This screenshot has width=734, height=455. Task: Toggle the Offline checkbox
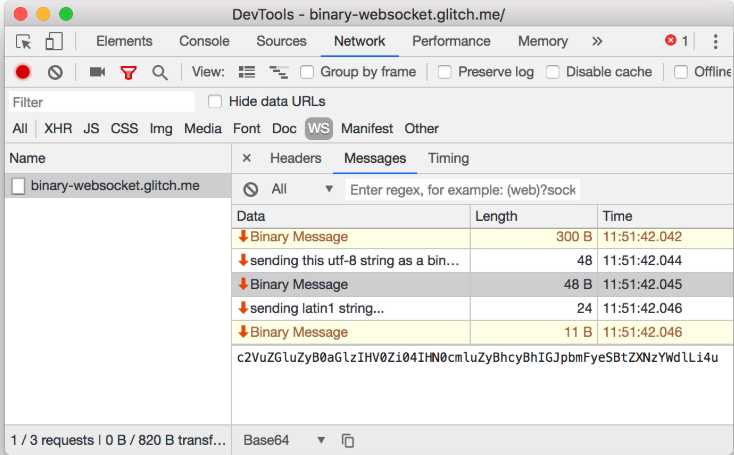click(x=681, y=72)
